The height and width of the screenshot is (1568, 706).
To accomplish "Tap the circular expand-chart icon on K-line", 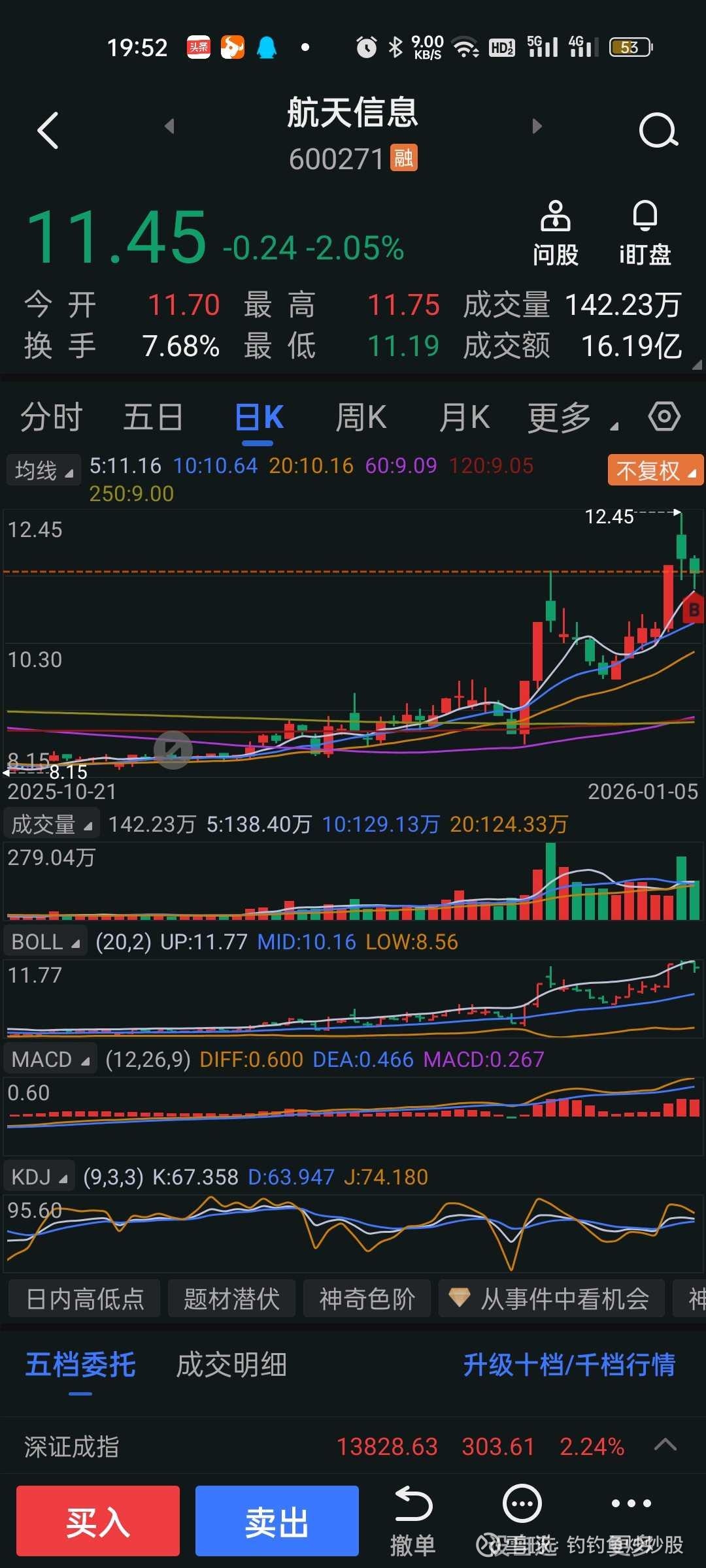I will pyautogui.click(x=173, y=750).
